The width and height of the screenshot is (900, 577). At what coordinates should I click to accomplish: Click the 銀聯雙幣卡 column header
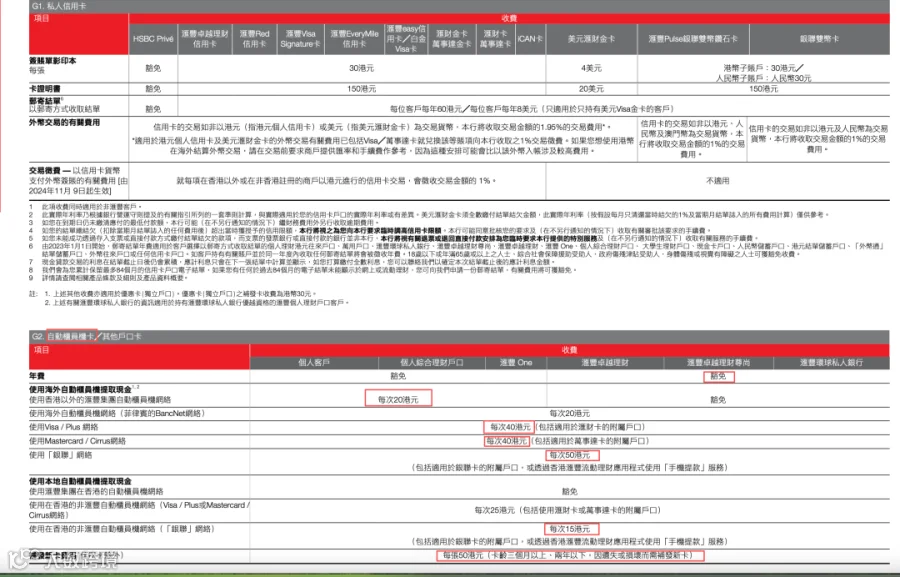(x=819, y=39)
